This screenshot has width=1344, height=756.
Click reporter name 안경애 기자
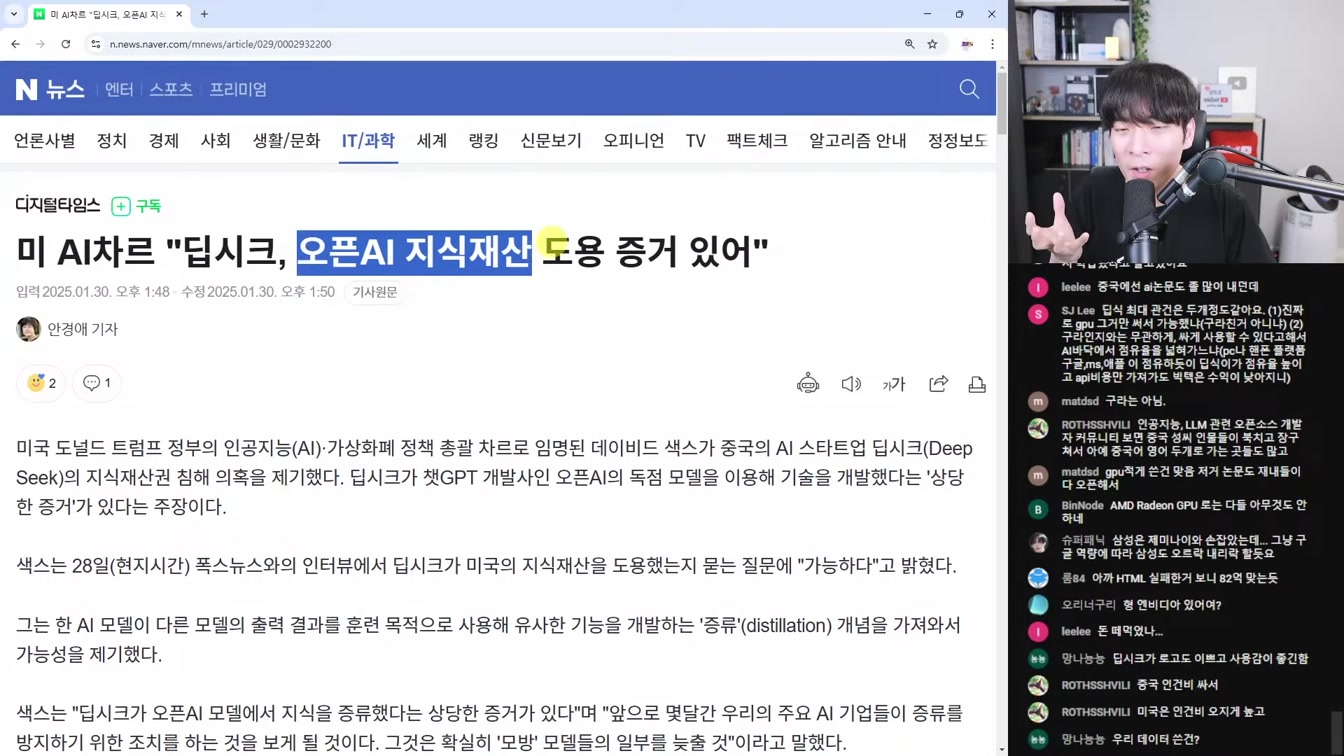point(83,329)
